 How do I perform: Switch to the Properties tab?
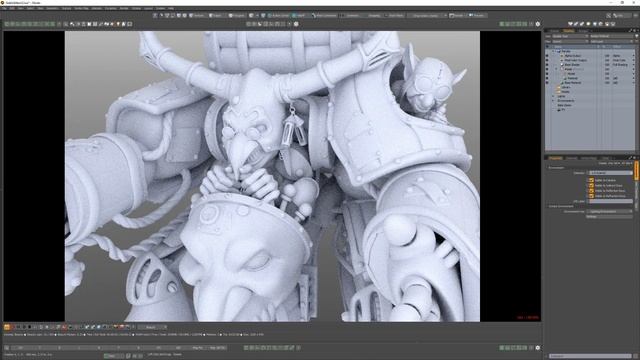[556, 158]
